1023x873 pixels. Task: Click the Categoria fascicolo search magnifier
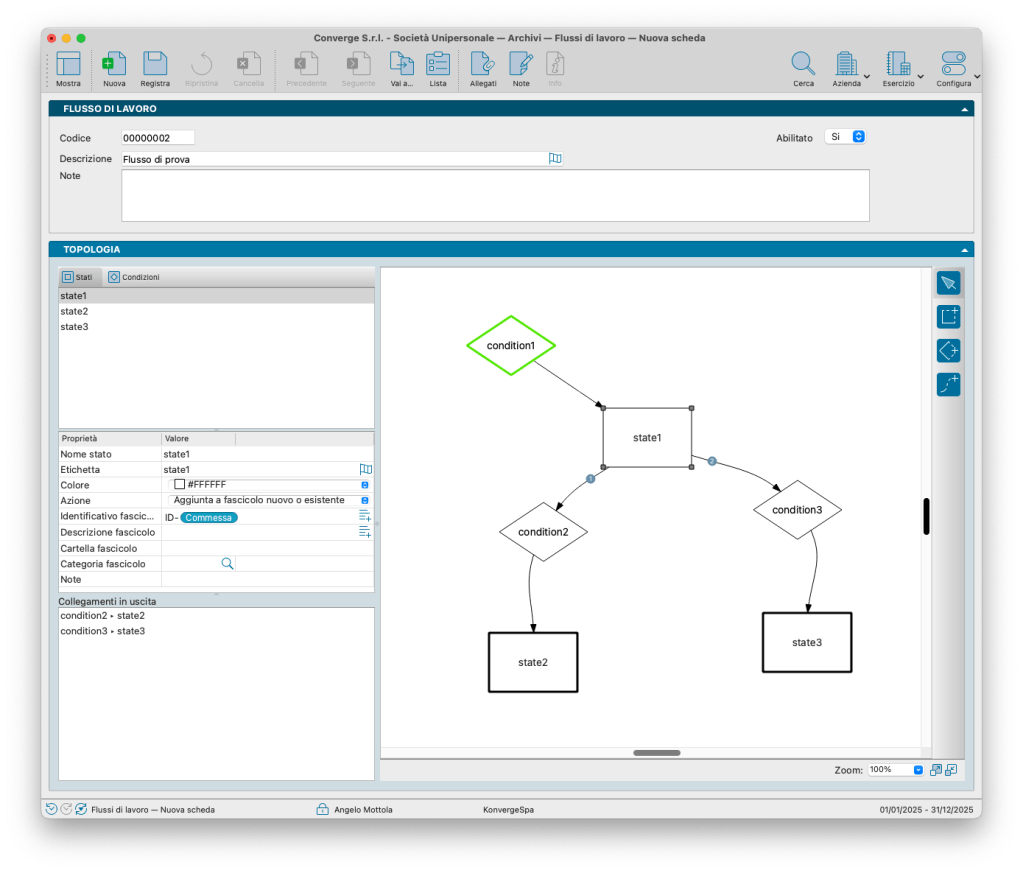(227, 564)
